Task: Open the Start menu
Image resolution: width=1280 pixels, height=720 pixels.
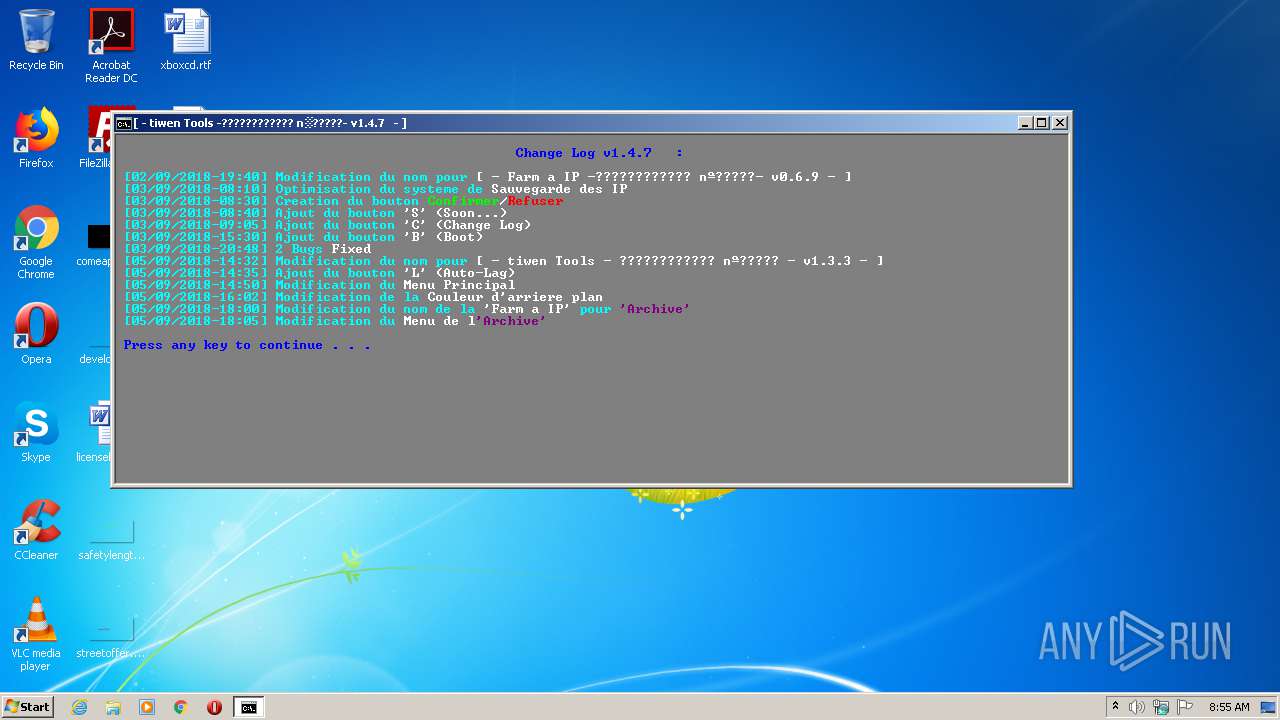Action: pos(27,707)
